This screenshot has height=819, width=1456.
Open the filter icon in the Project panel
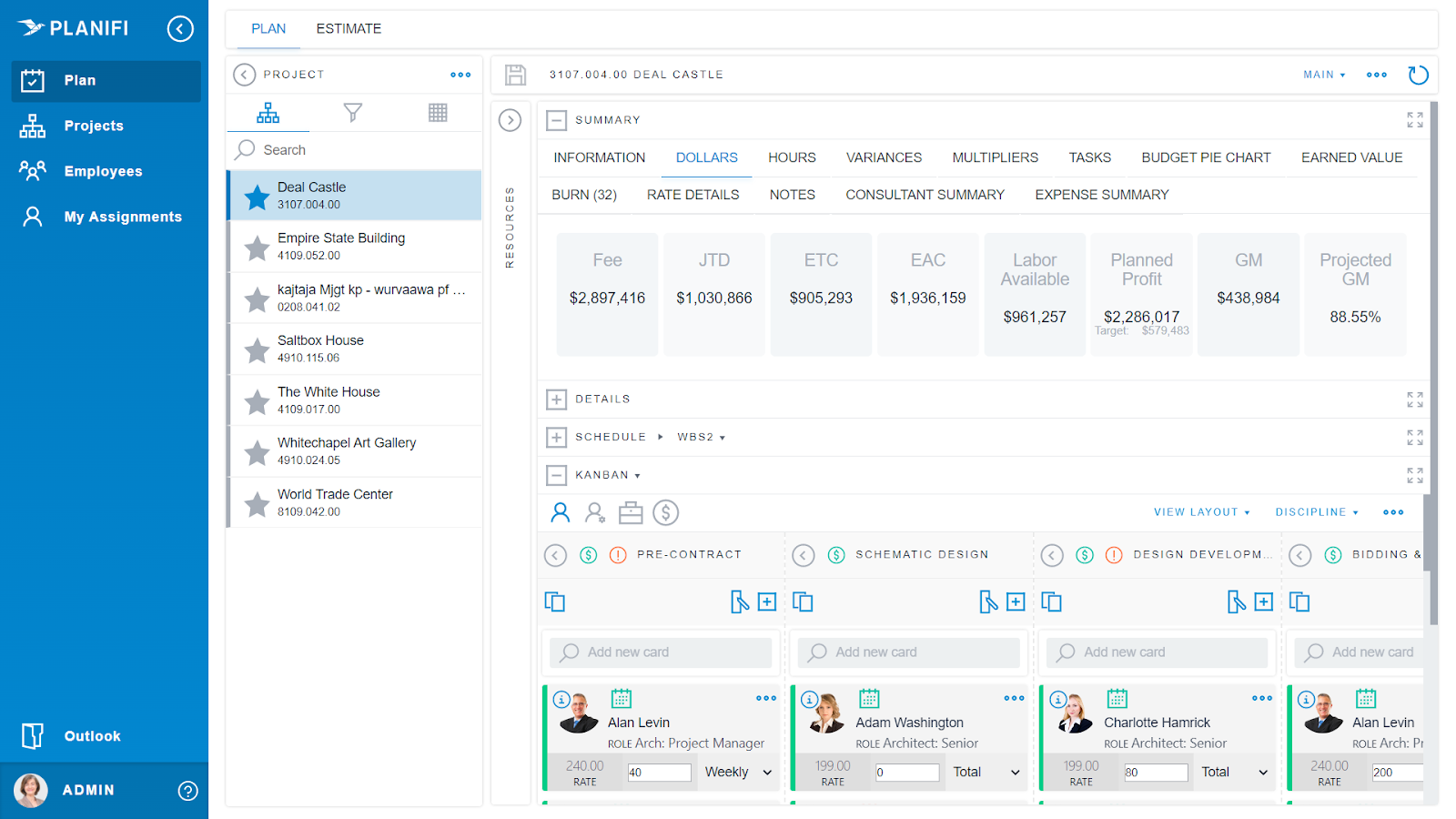tap(352, 112)
